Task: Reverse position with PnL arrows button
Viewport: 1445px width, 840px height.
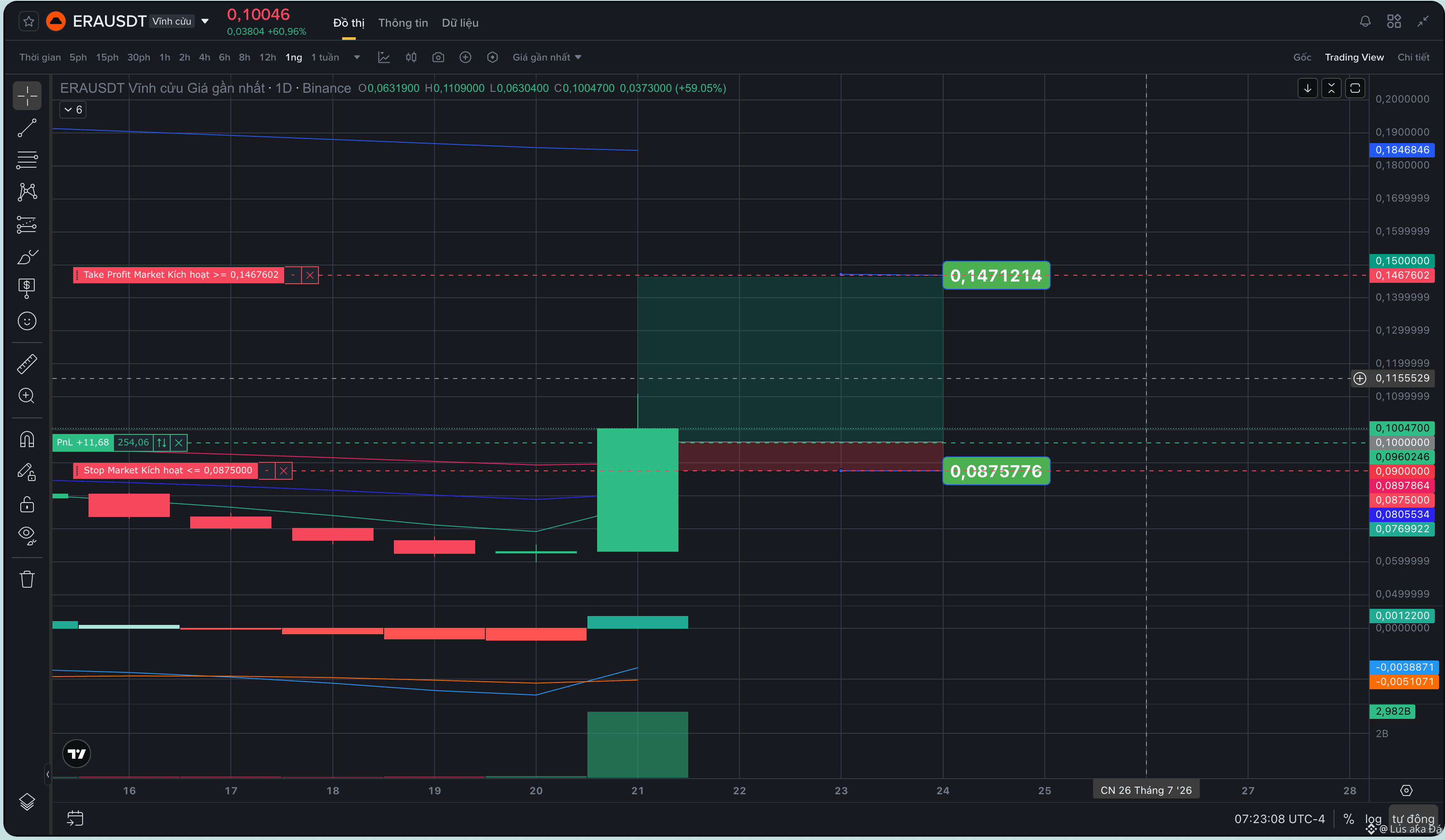Action: click(162, 442)
